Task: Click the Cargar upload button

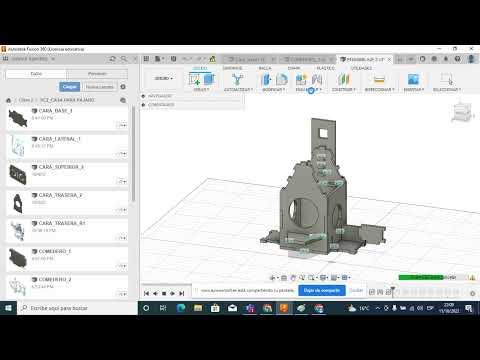Action: click(70, 87)
